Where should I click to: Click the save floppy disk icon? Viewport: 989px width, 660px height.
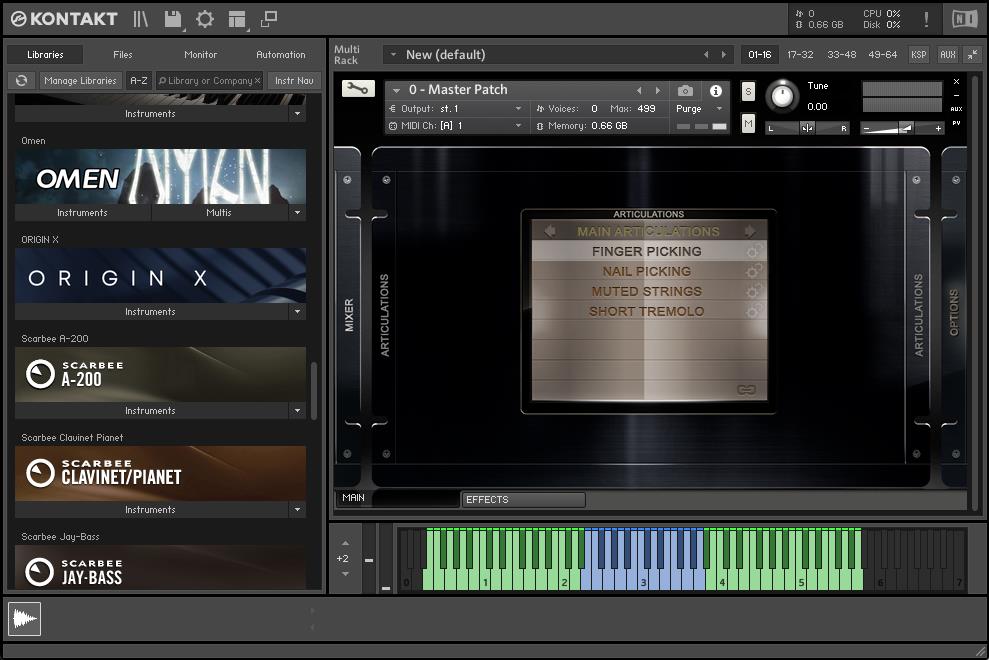click(x=173, y=19)
